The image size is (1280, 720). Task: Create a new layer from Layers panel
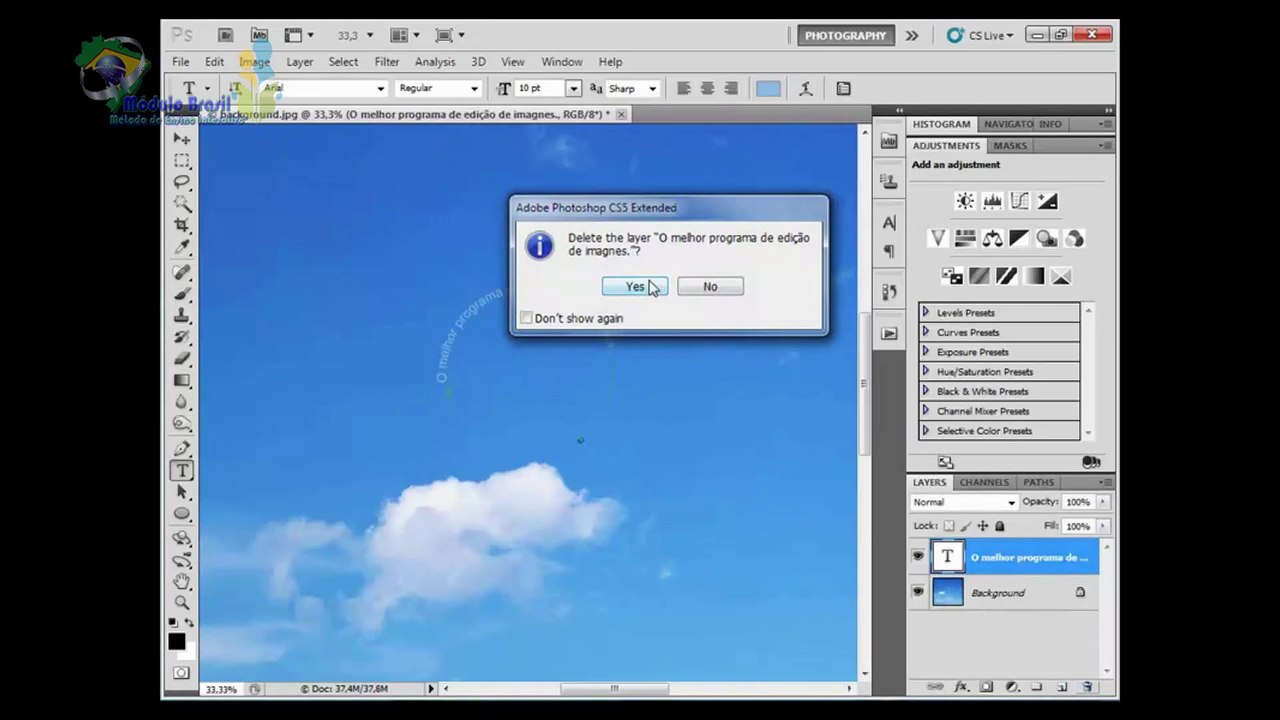pos(1062,687)
